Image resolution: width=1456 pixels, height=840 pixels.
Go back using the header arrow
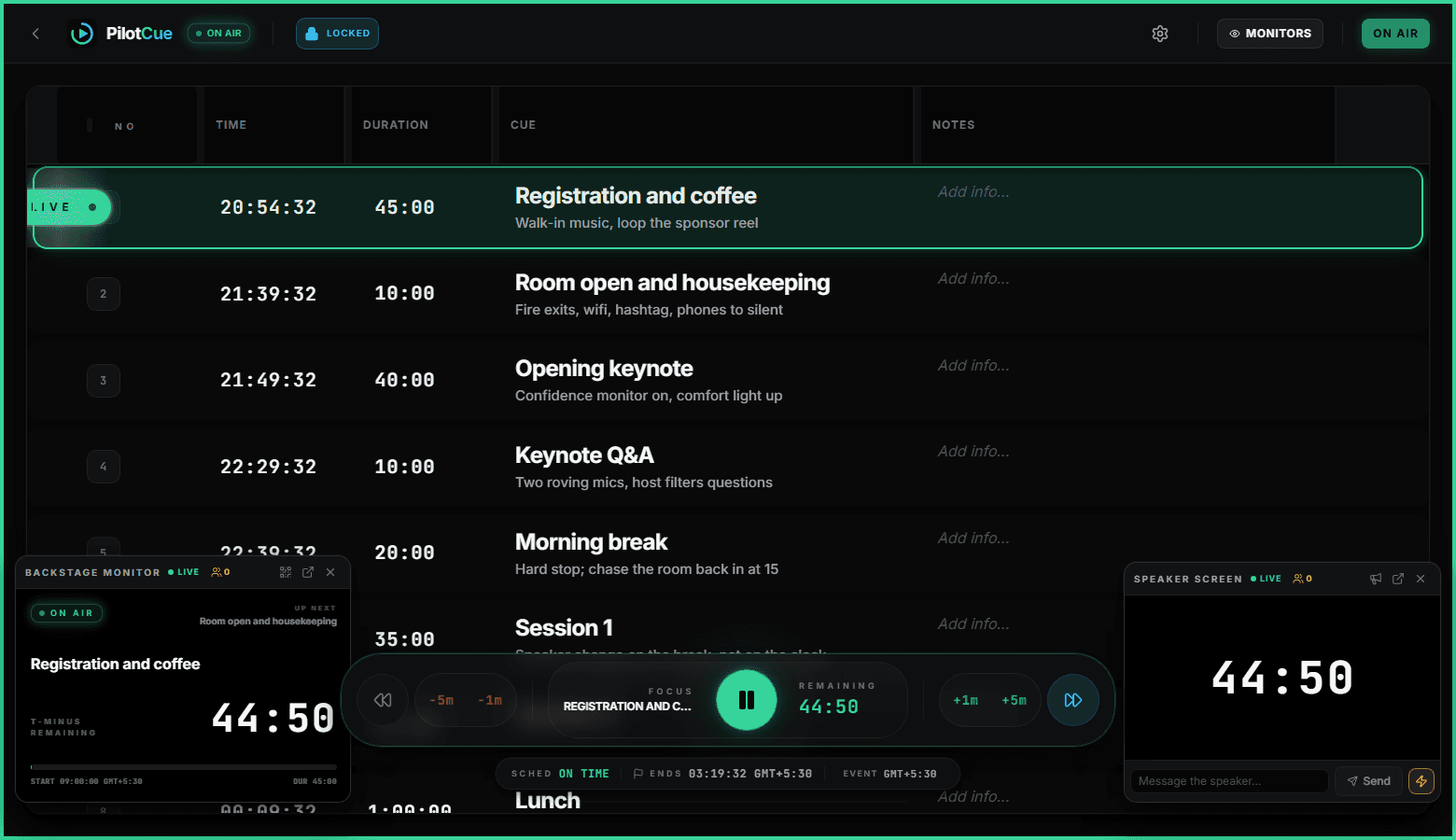point(35,34)
